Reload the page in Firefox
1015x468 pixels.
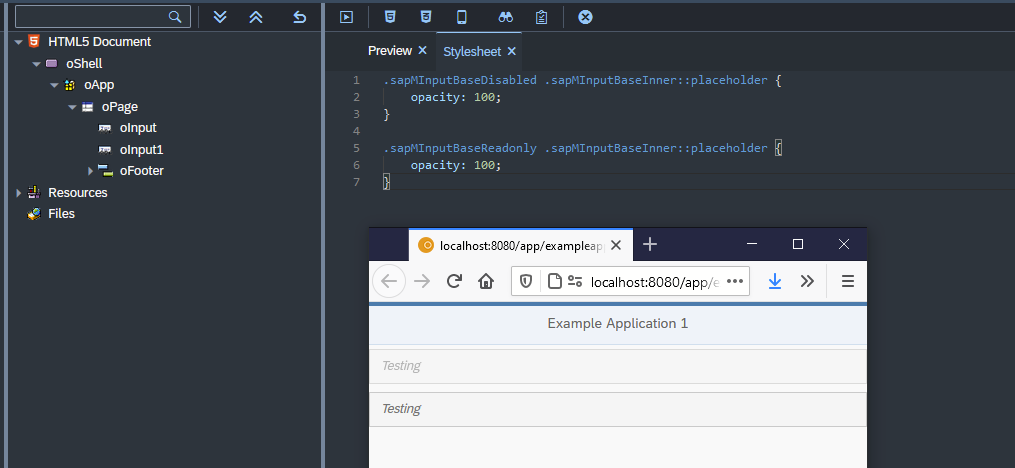point(453,282)
